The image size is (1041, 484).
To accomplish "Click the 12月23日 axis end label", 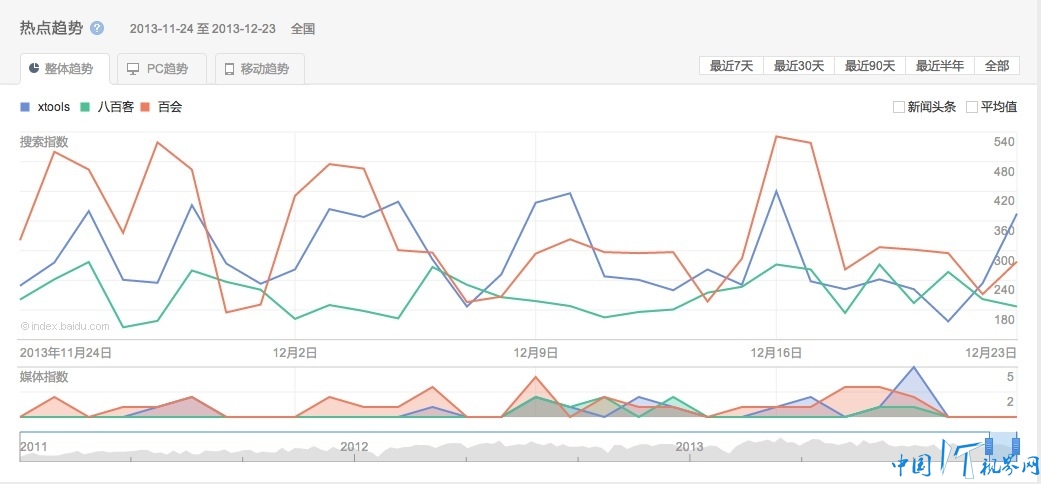I will pyautogui.click(x=991, y=353).
